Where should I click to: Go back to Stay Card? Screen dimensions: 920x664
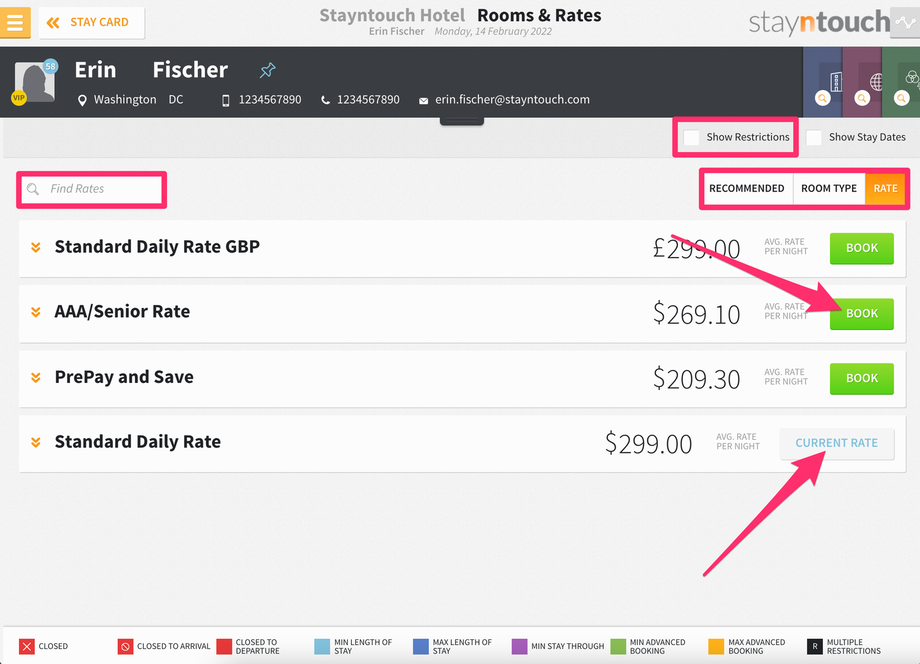click(x=92, y=23)
